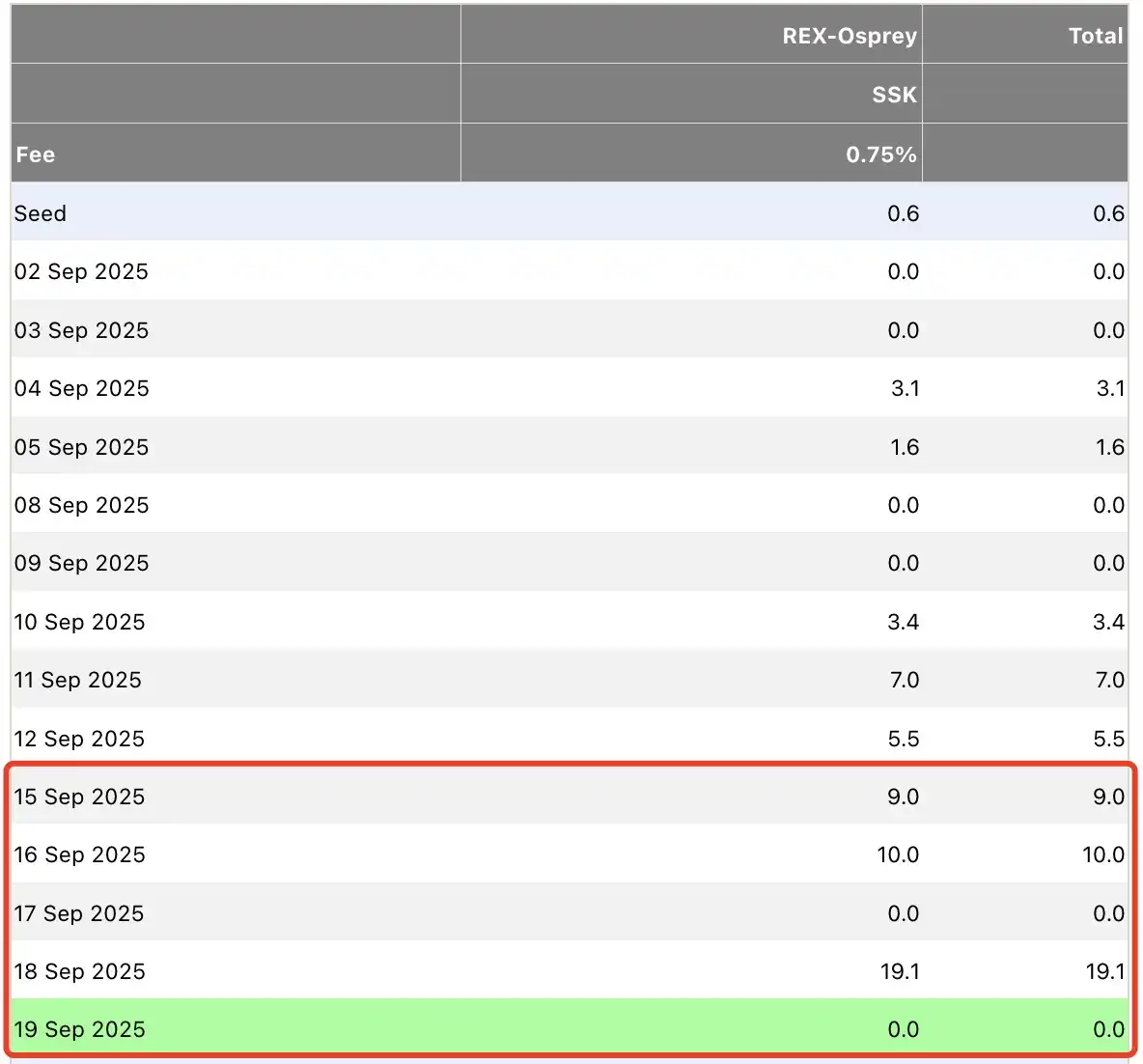Click the 10 Sep 2025 date cell
This screenshot has height=1064, width=1143.
[x=80, y=622]
